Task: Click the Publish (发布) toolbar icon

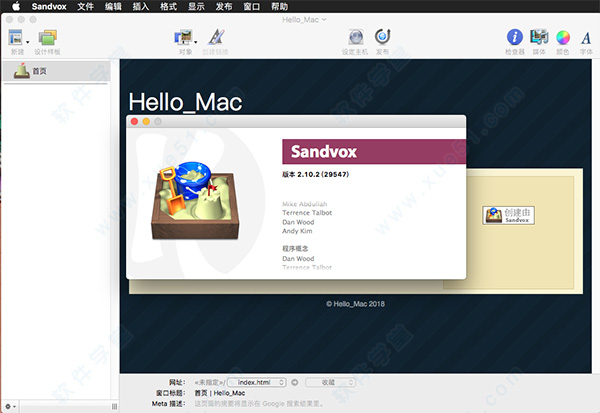Action: coord(382,37)
